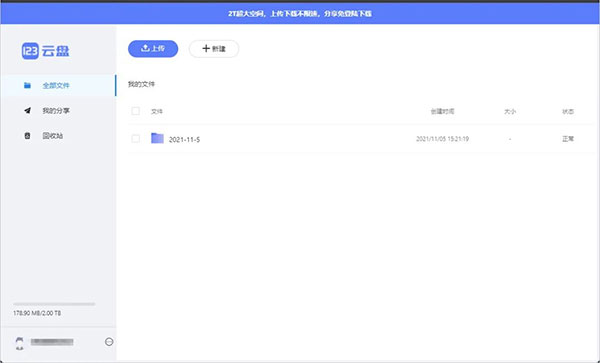Check the box for the 2021-11-5 folder
The image size is (600, 363).
pyautogui.click(x=135, y=138)
